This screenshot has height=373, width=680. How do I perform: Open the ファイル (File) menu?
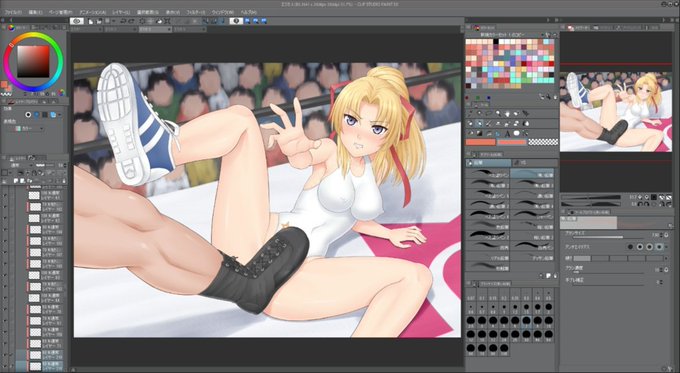tap(13, 12)
